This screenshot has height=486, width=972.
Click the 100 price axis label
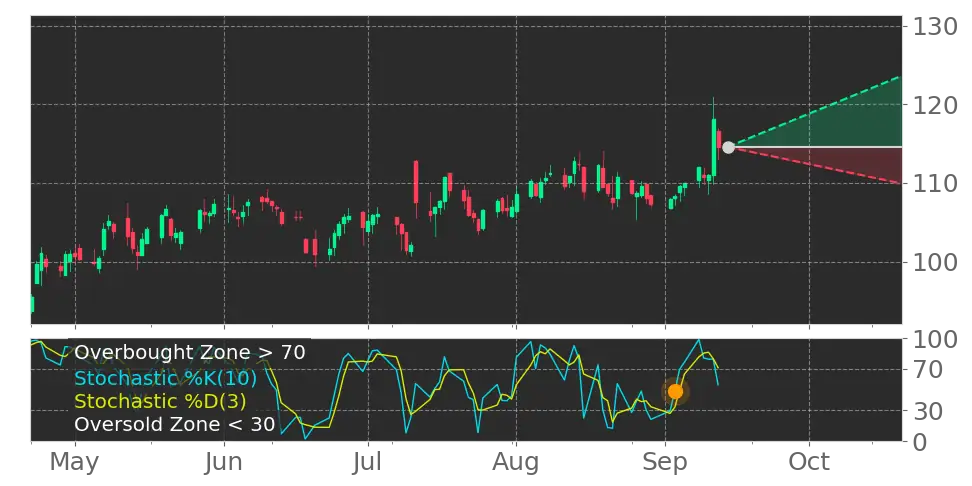[x=937, y=262]
